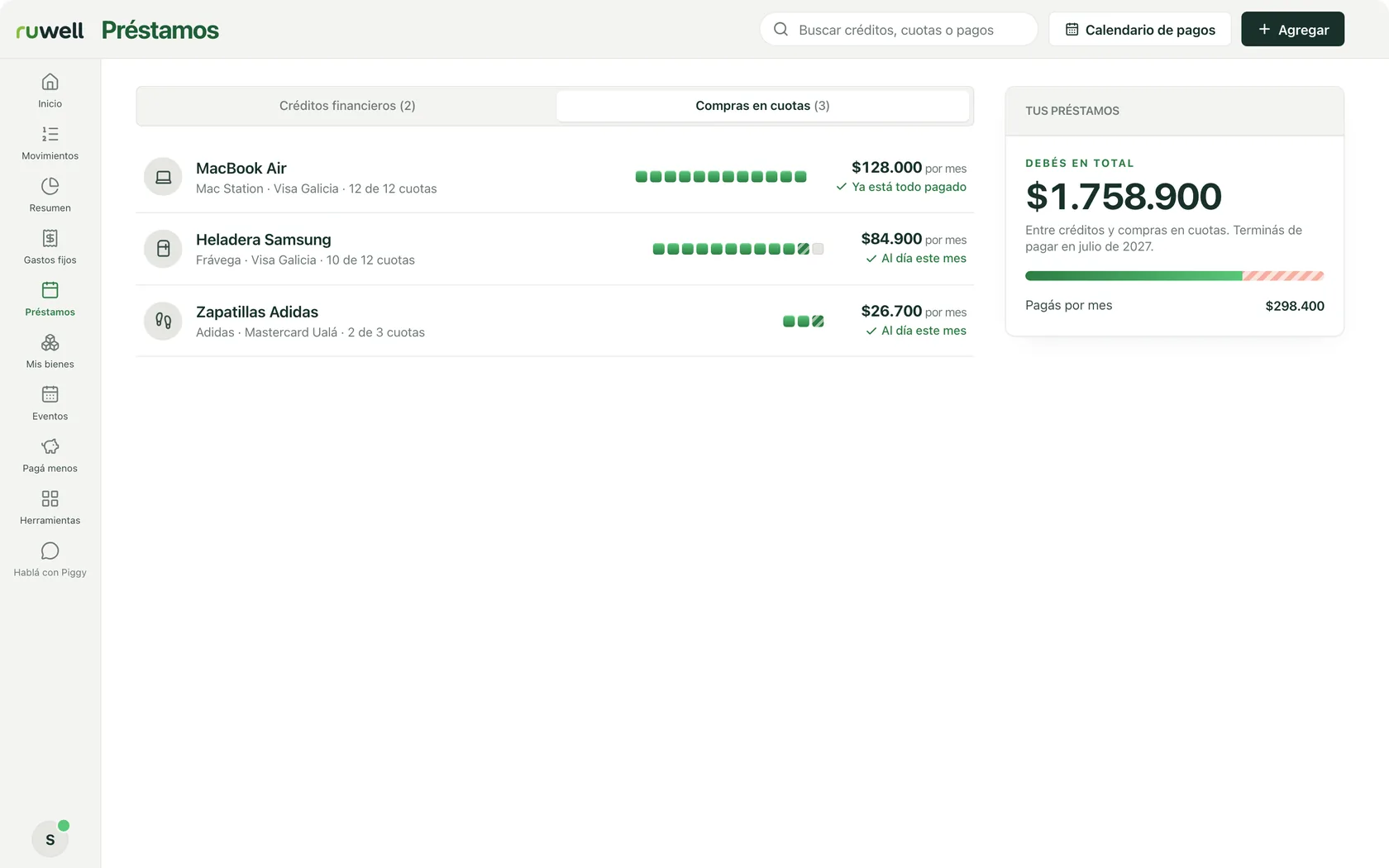Open Calendario de pagos

click(1140, 29)
